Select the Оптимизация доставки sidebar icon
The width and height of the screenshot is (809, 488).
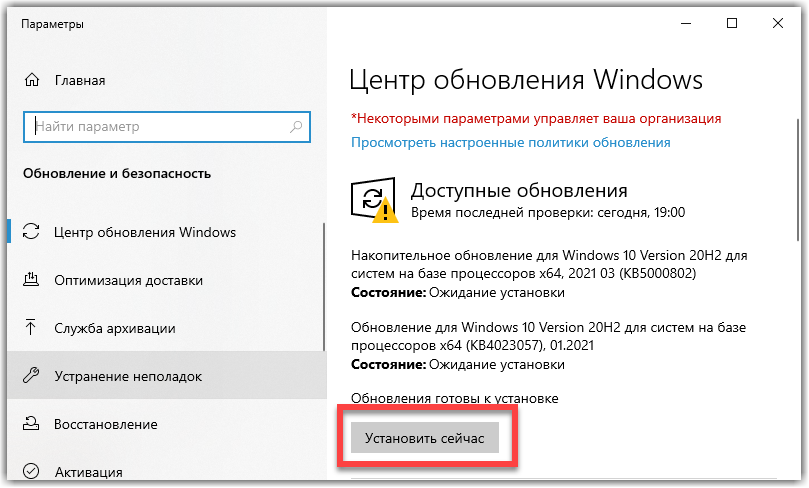pos(31,280)
